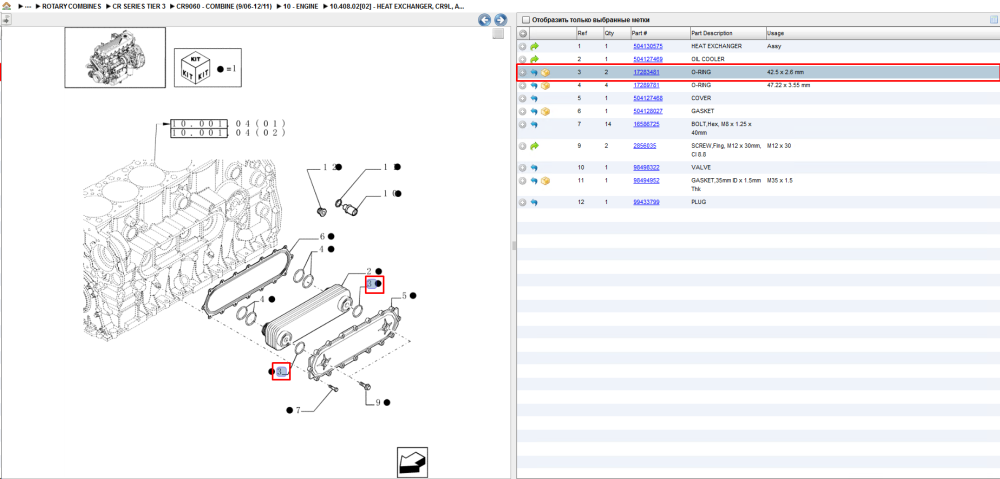Click callout 9 near the screw in diagram
The image size is (1000, 479).
[x=378, y=402]
